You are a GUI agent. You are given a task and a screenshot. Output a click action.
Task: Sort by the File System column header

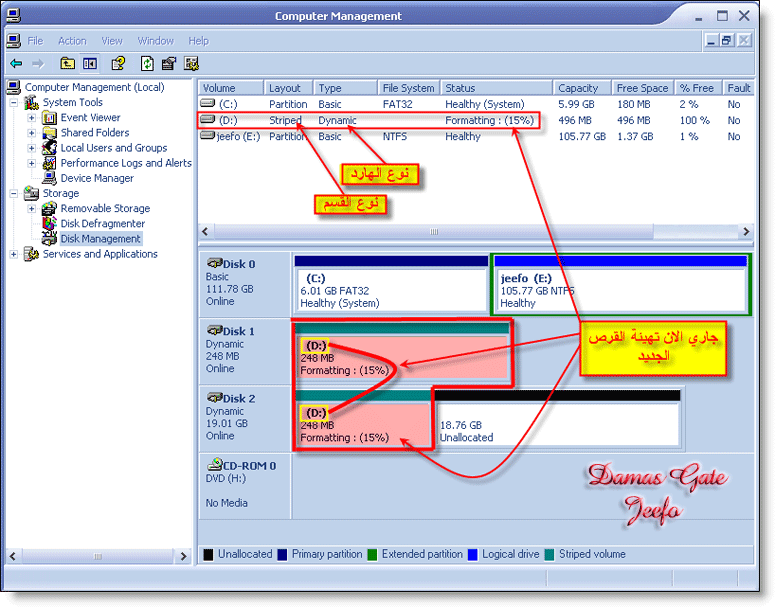(x=408, y=88)
